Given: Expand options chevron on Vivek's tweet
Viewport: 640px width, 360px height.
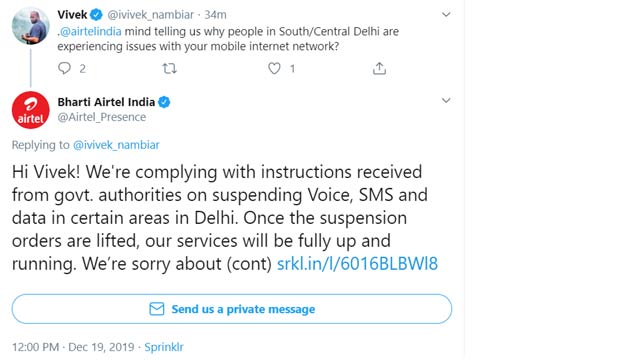Looking at the screenshot, I should (x=446, y=15).
